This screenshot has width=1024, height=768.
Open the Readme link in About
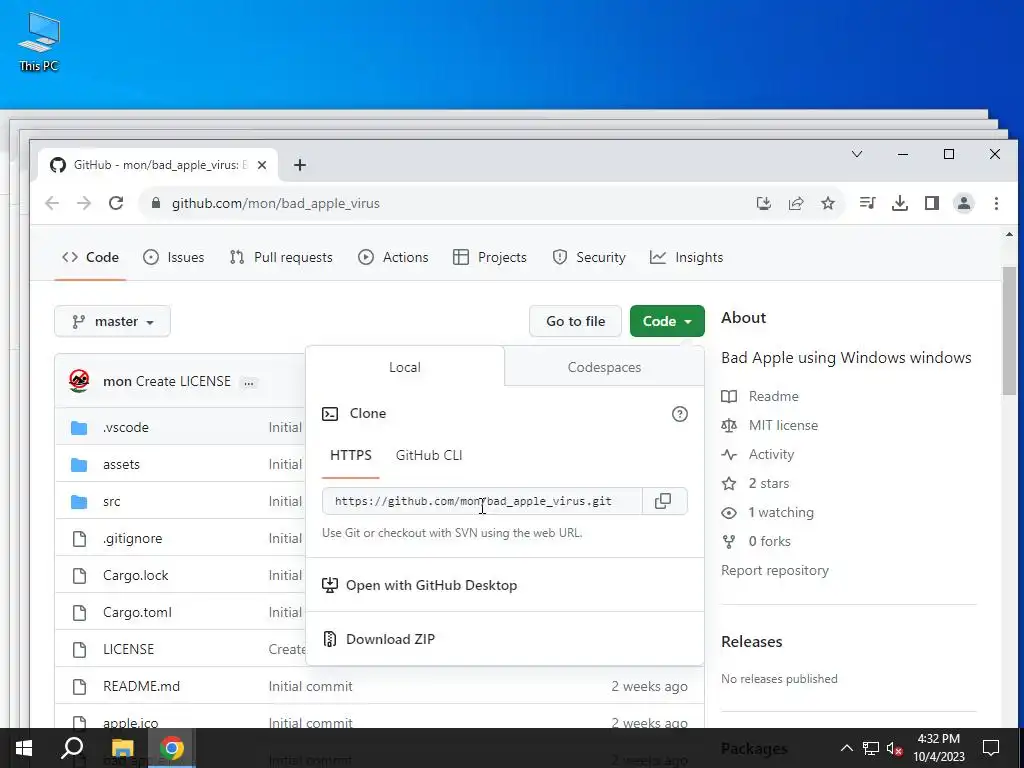[x=760, y=396]
